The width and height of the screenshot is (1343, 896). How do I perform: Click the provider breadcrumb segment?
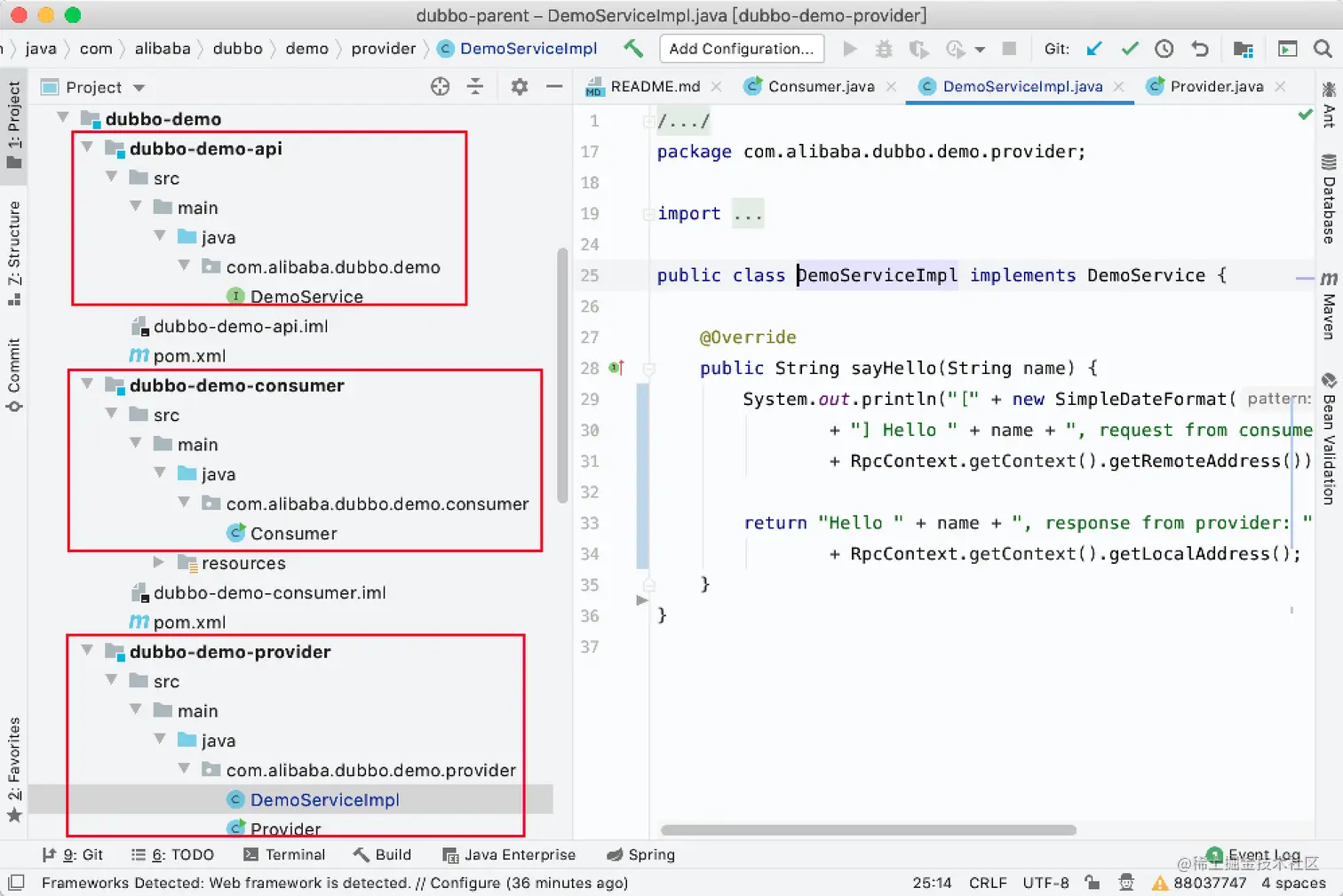click(384, 49)
